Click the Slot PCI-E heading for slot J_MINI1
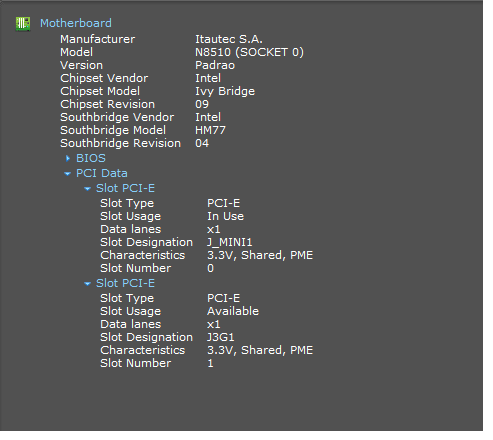The width and height of the screenshot is (493, 440). coord(125,188)
